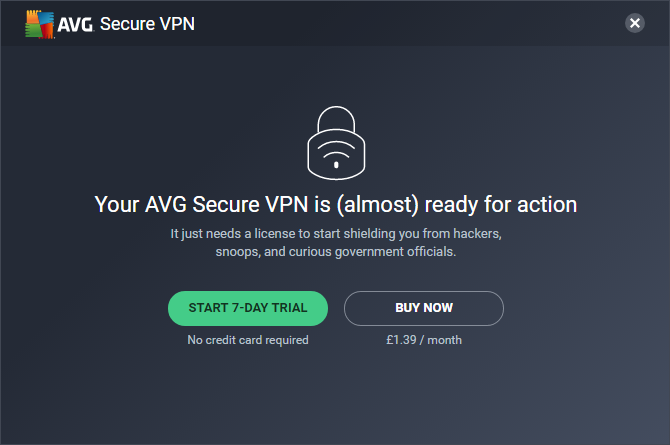Click the empty title bar area

click(x=400, y=23)
